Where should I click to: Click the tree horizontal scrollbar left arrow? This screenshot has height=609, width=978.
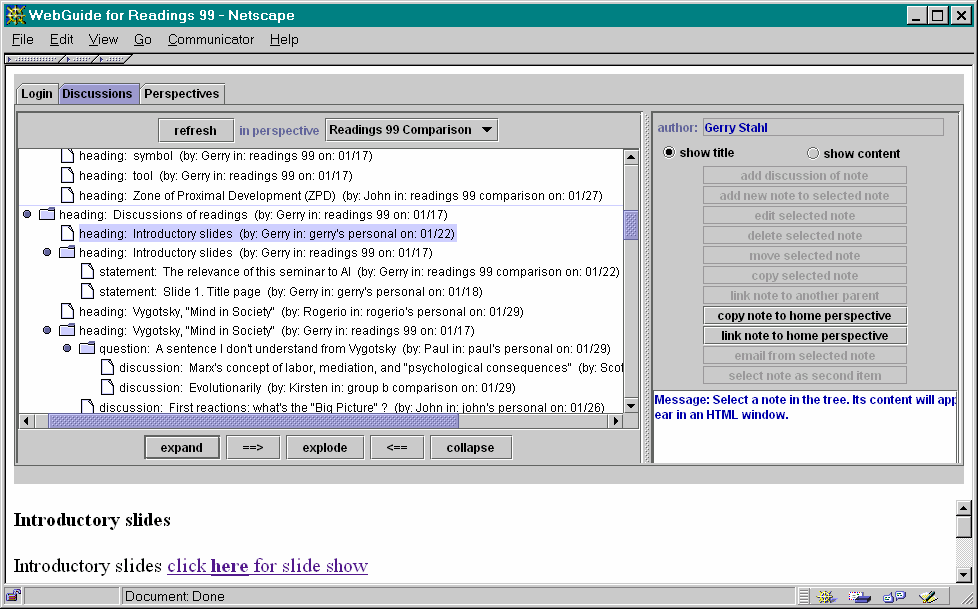tap(26, 421)
